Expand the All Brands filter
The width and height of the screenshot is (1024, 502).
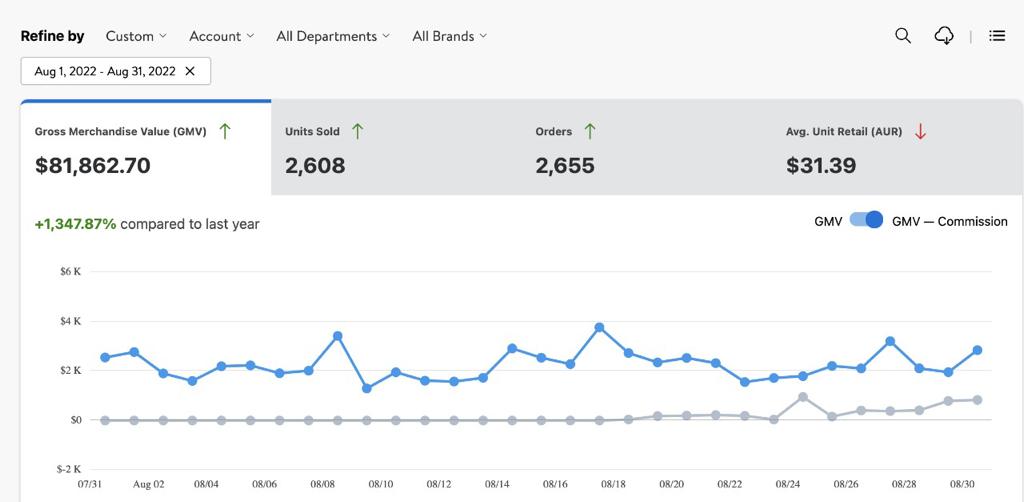(449, 36)
